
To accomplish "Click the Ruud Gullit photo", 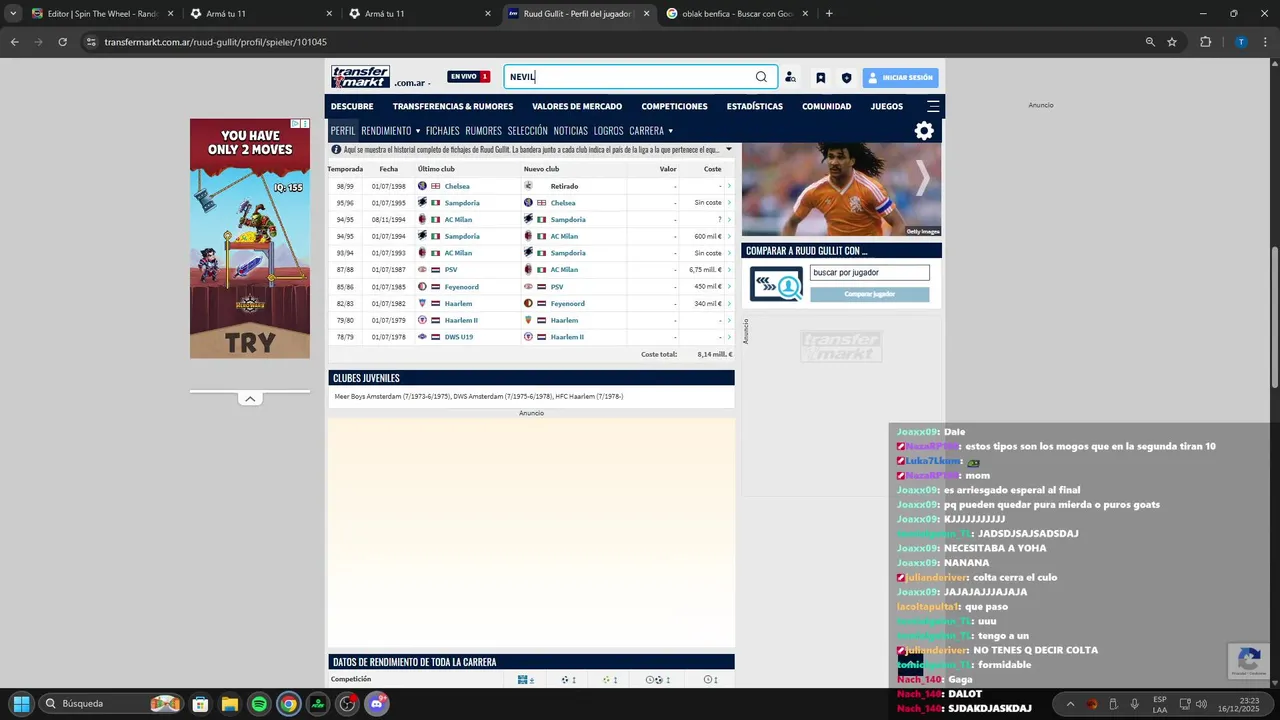I will pyautogui.click(x=841, y=189).
